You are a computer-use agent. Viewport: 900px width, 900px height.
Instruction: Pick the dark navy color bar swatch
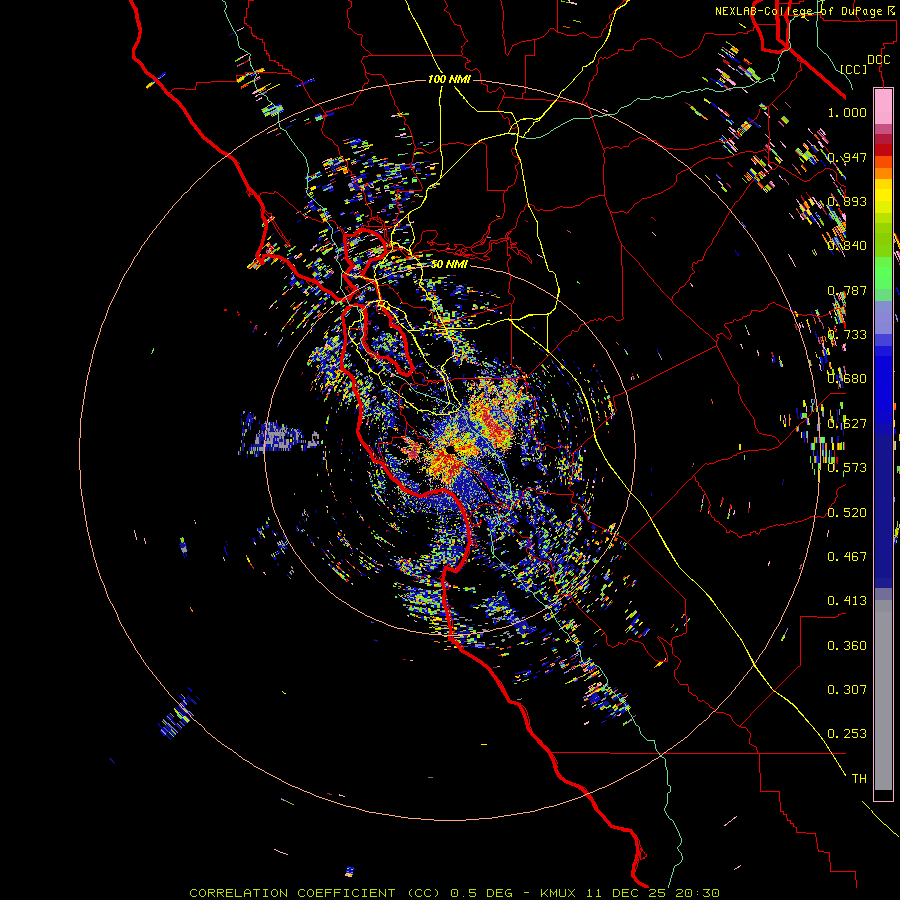883,511
